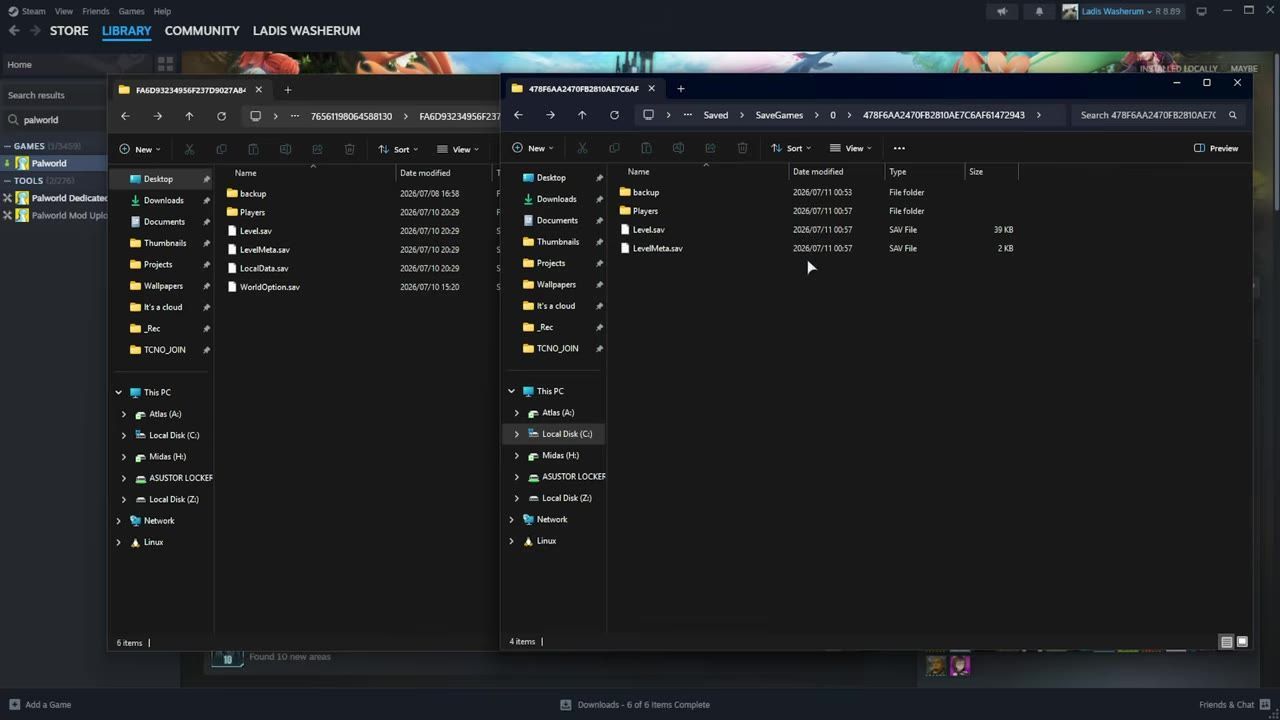Open Steam grid collections view icon

165,64
